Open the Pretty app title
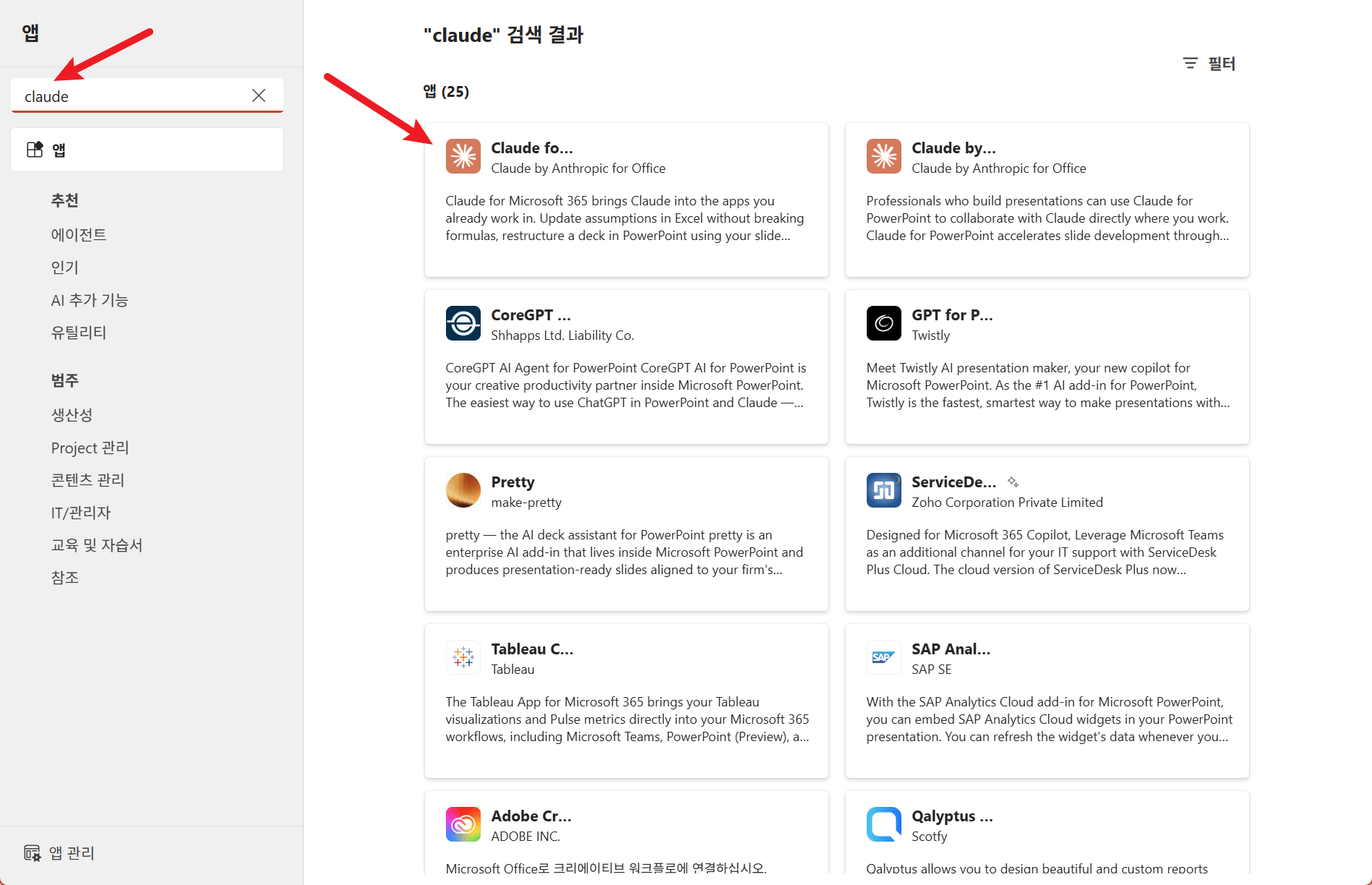 click(513, 482)
